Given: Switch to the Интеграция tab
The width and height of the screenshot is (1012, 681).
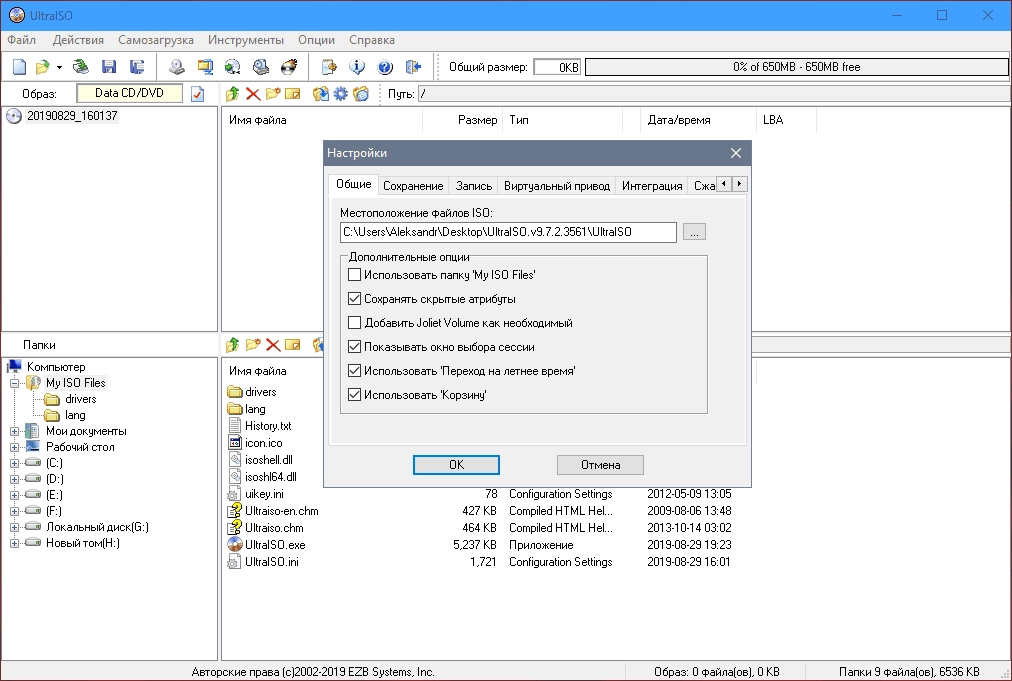Looking at the screenshot, I should pos(652,186).
